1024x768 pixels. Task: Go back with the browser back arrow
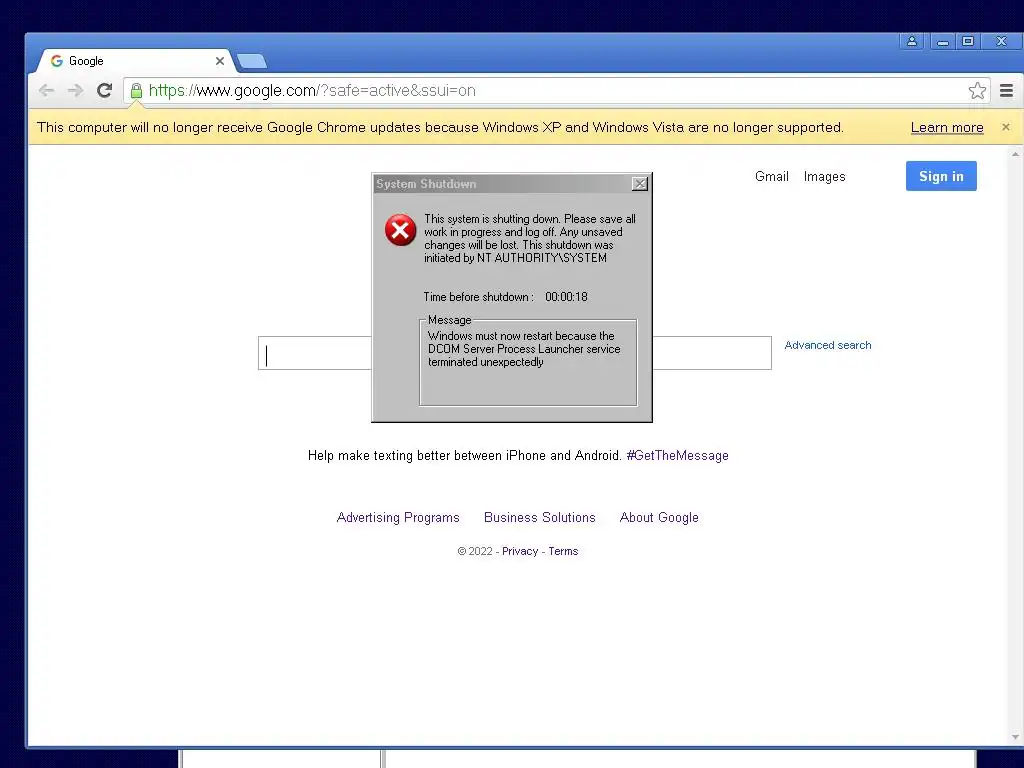pyautogui.click(x=46, y=90)
